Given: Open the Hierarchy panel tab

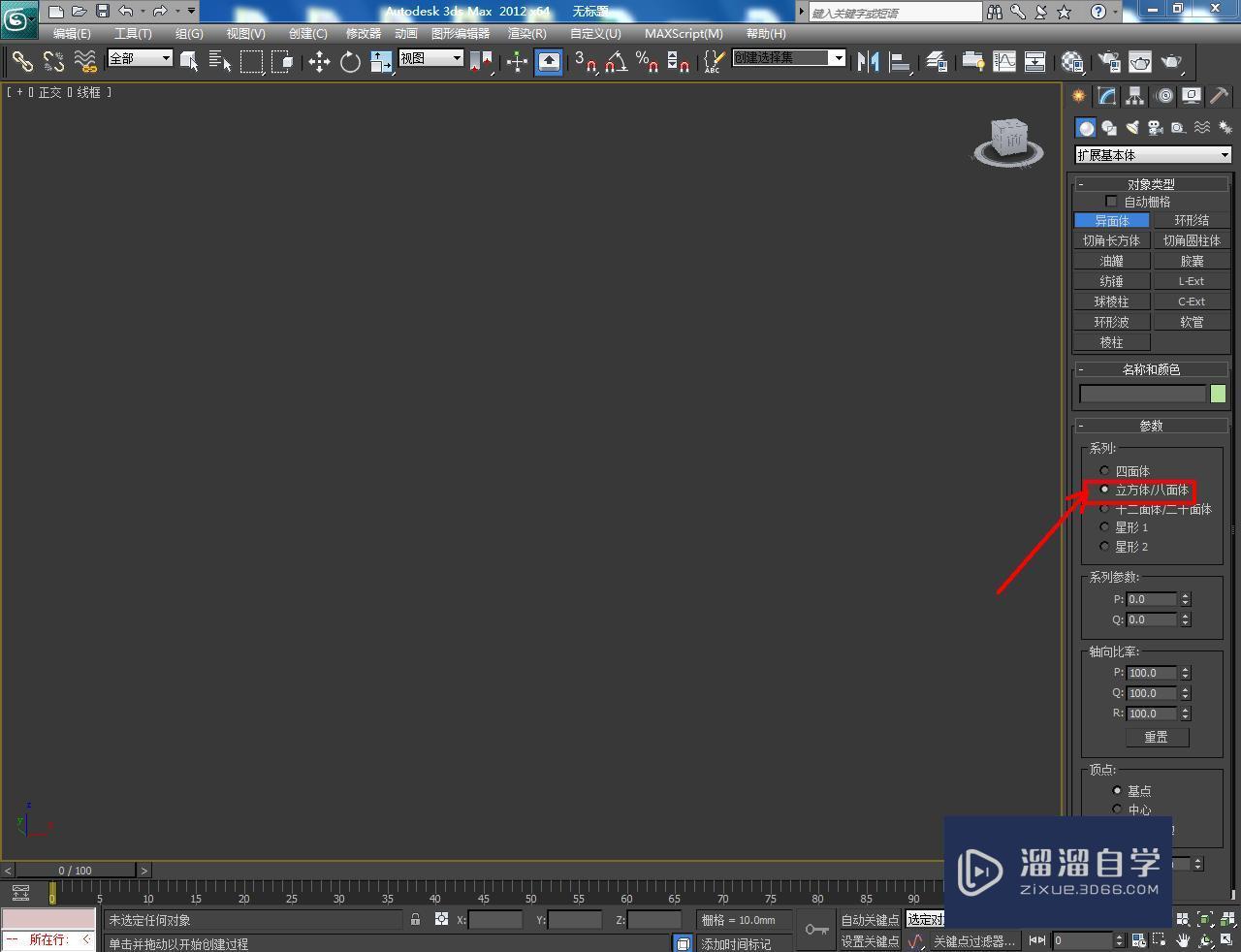Looking at the screenshot, I should coord(1134,96).
